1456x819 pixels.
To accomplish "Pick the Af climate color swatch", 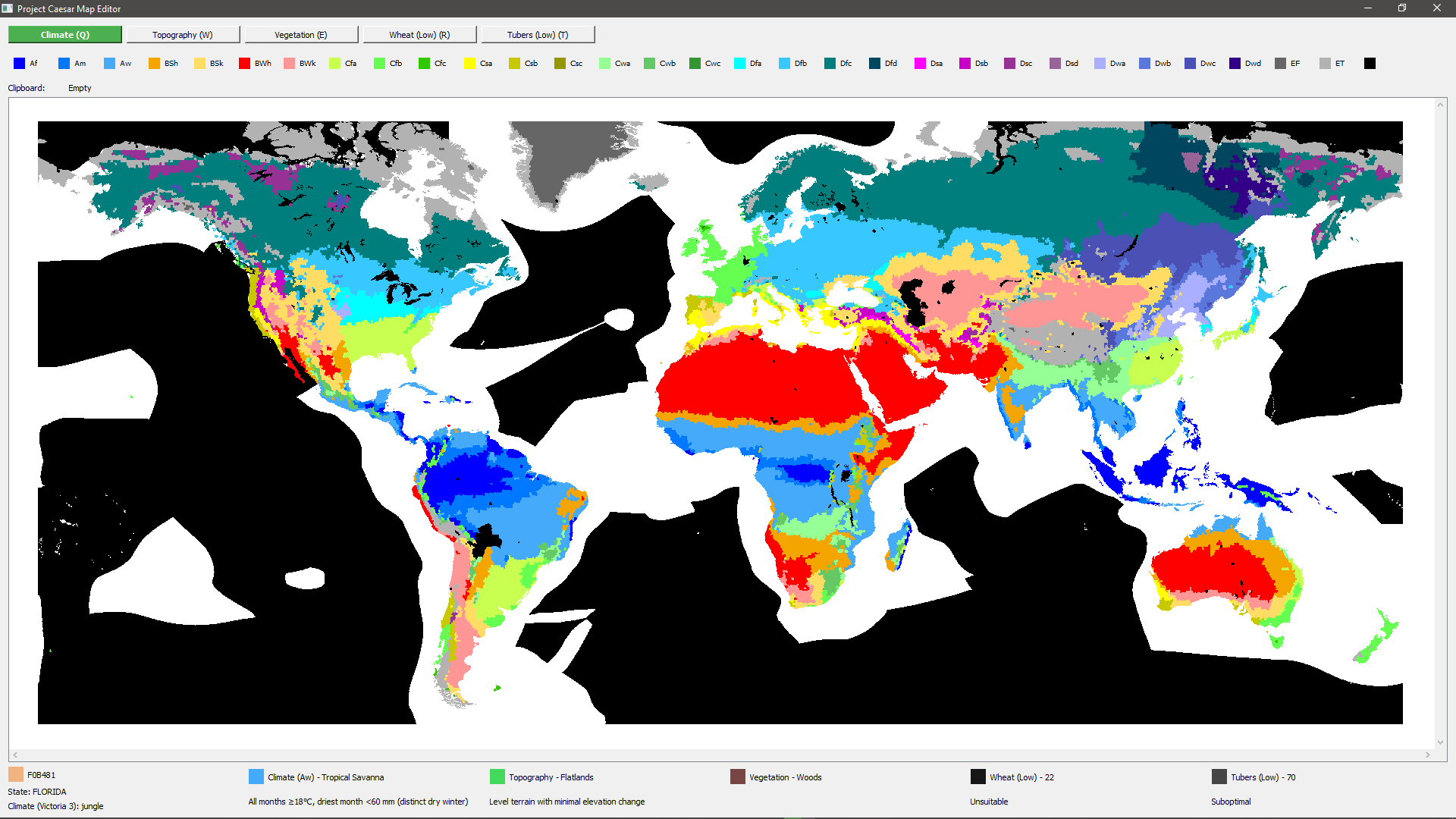I will click(20, 64).
